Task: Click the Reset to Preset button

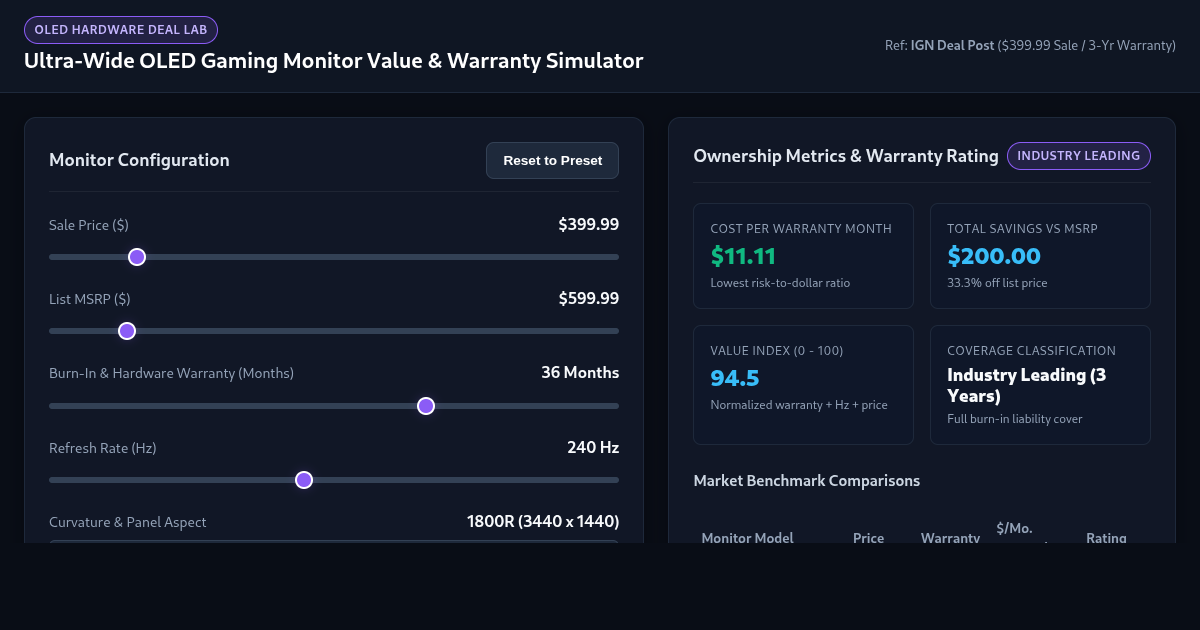Action: coord(552,160)
